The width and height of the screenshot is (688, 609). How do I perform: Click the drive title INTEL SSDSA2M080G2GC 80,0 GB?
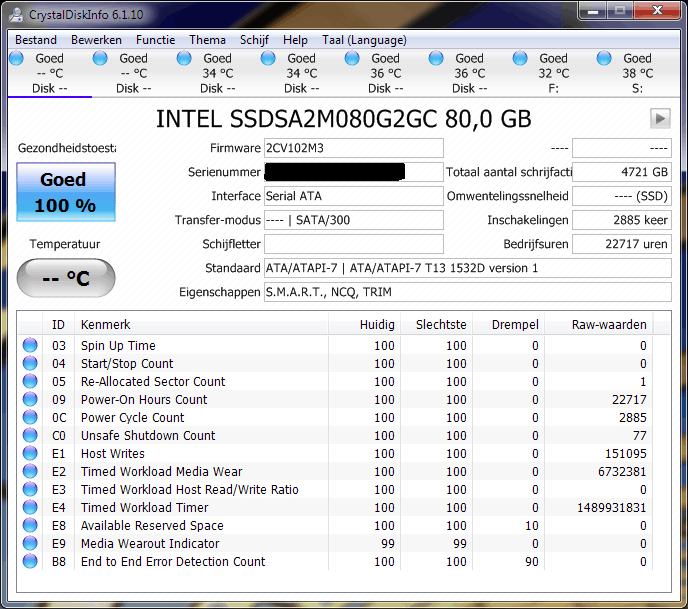click(x=344, y=119)
